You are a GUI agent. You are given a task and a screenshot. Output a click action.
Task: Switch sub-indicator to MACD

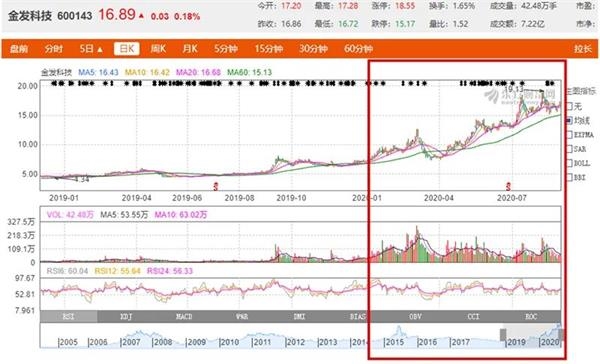click(x=184, y=317)
